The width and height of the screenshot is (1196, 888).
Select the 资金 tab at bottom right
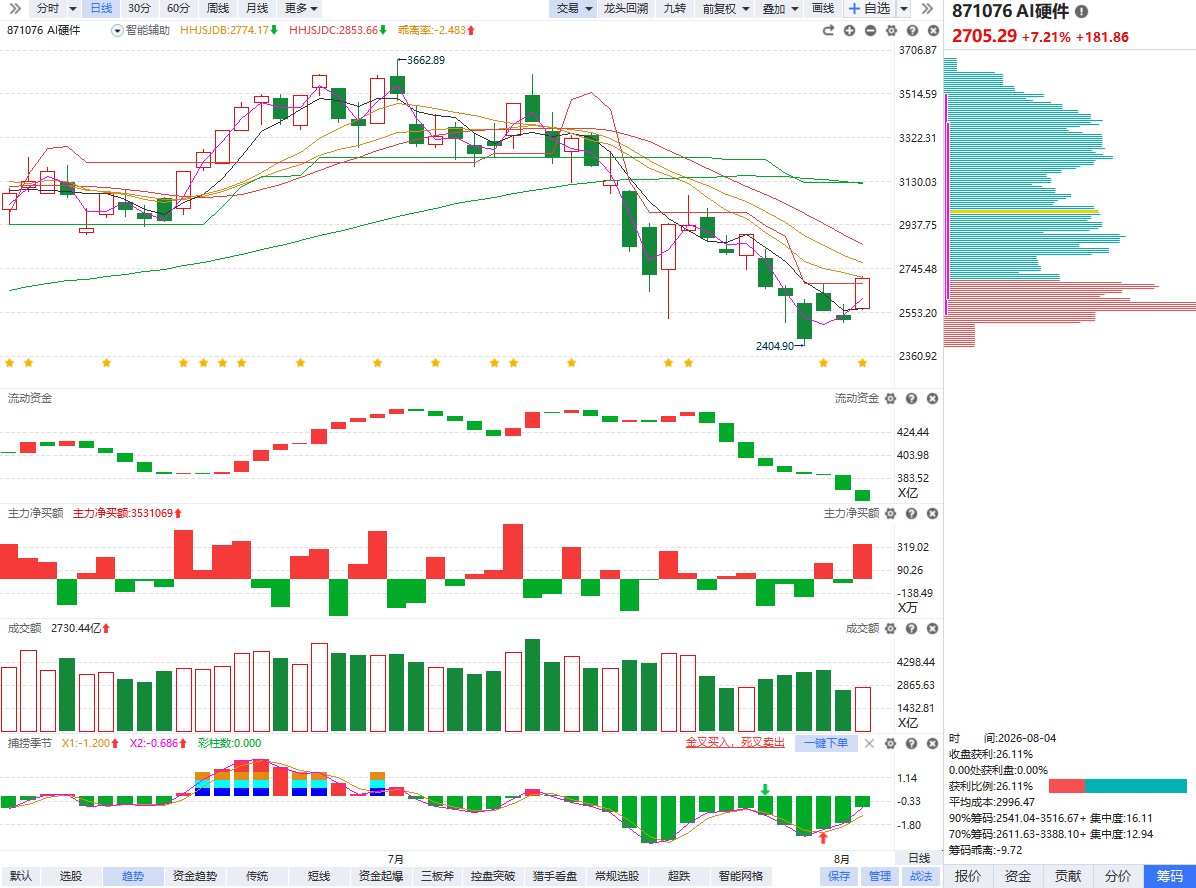click(x=1018, y=876)
